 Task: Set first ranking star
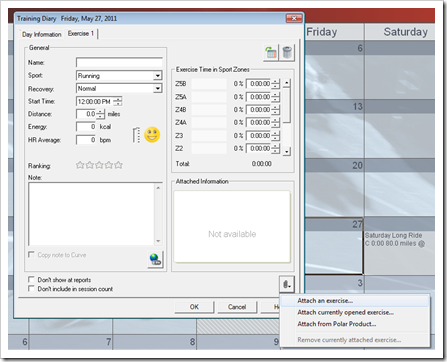pyautogui.click(x=80, y=165)
